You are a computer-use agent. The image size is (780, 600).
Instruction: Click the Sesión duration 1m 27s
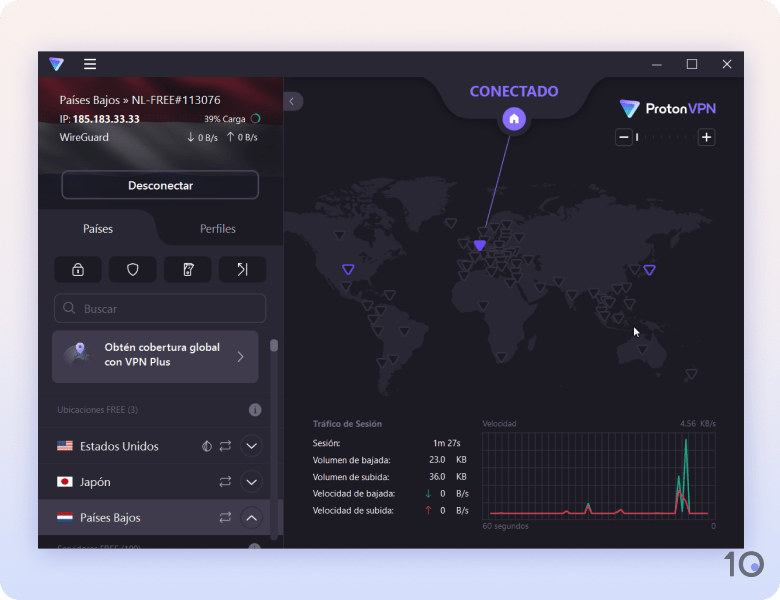tap(447, 443)
